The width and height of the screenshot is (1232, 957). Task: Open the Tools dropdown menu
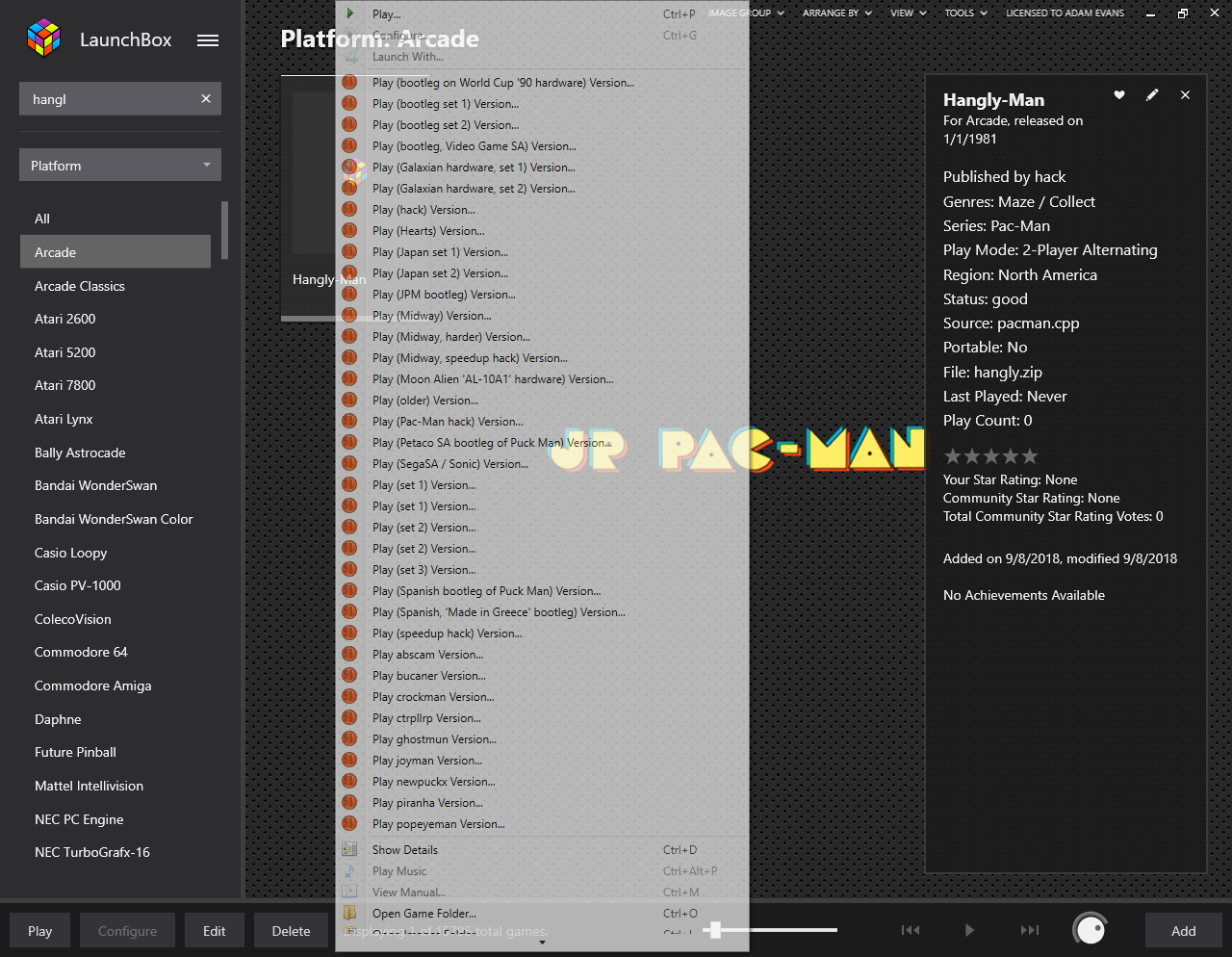coord(965,13)
